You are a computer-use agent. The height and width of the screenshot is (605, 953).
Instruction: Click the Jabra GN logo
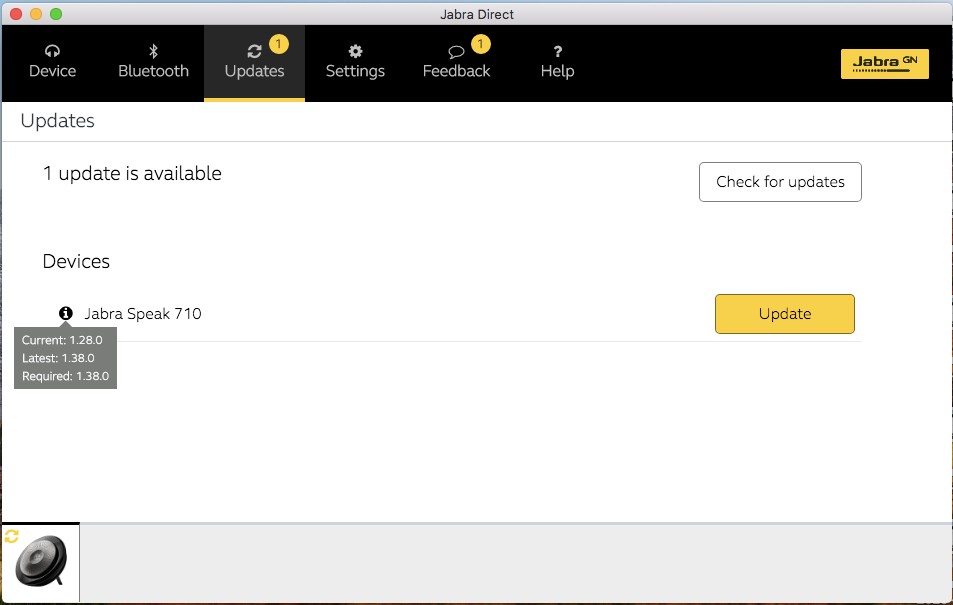(884, 64)
